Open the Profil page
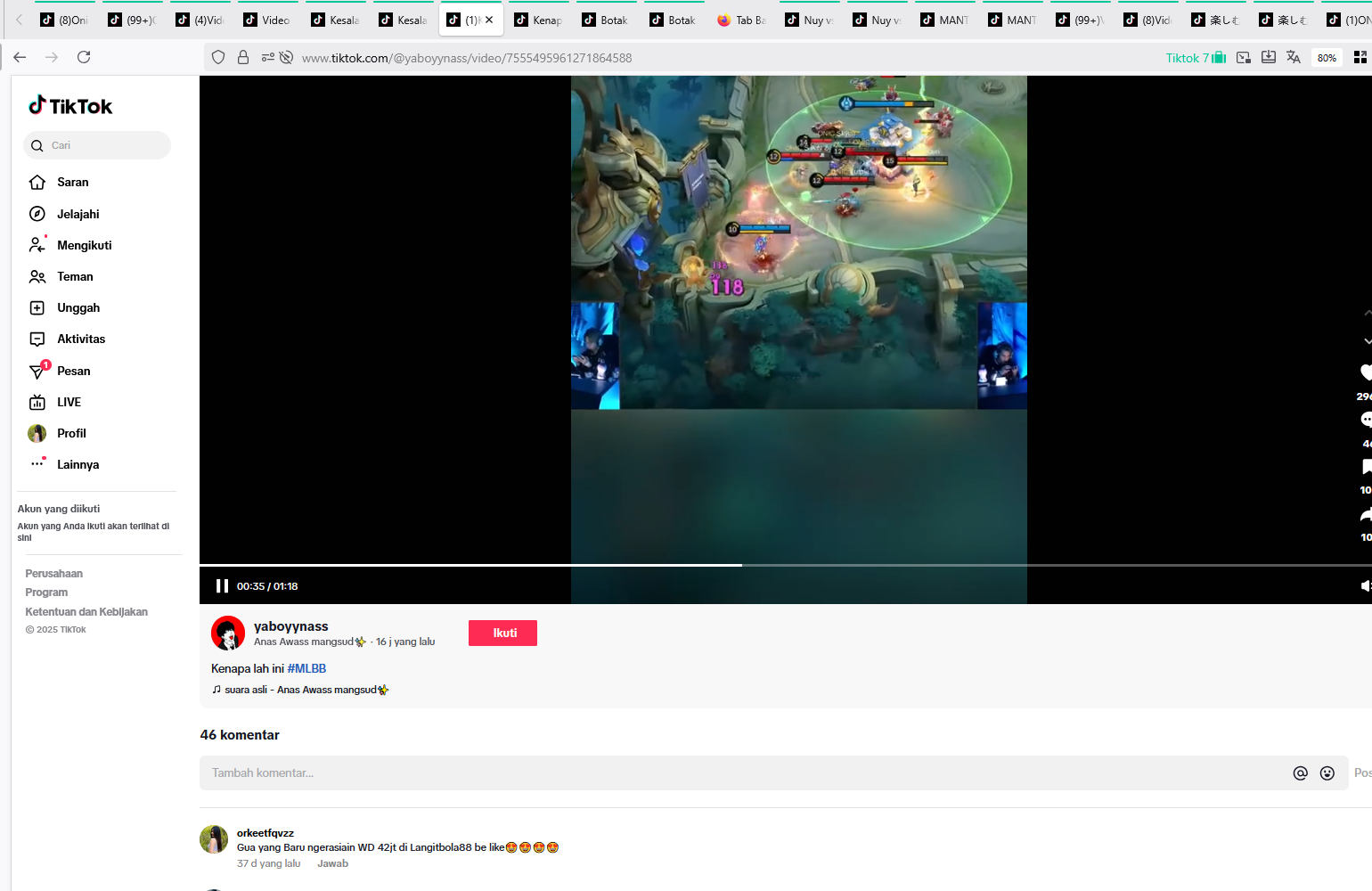 click(57, 433)
